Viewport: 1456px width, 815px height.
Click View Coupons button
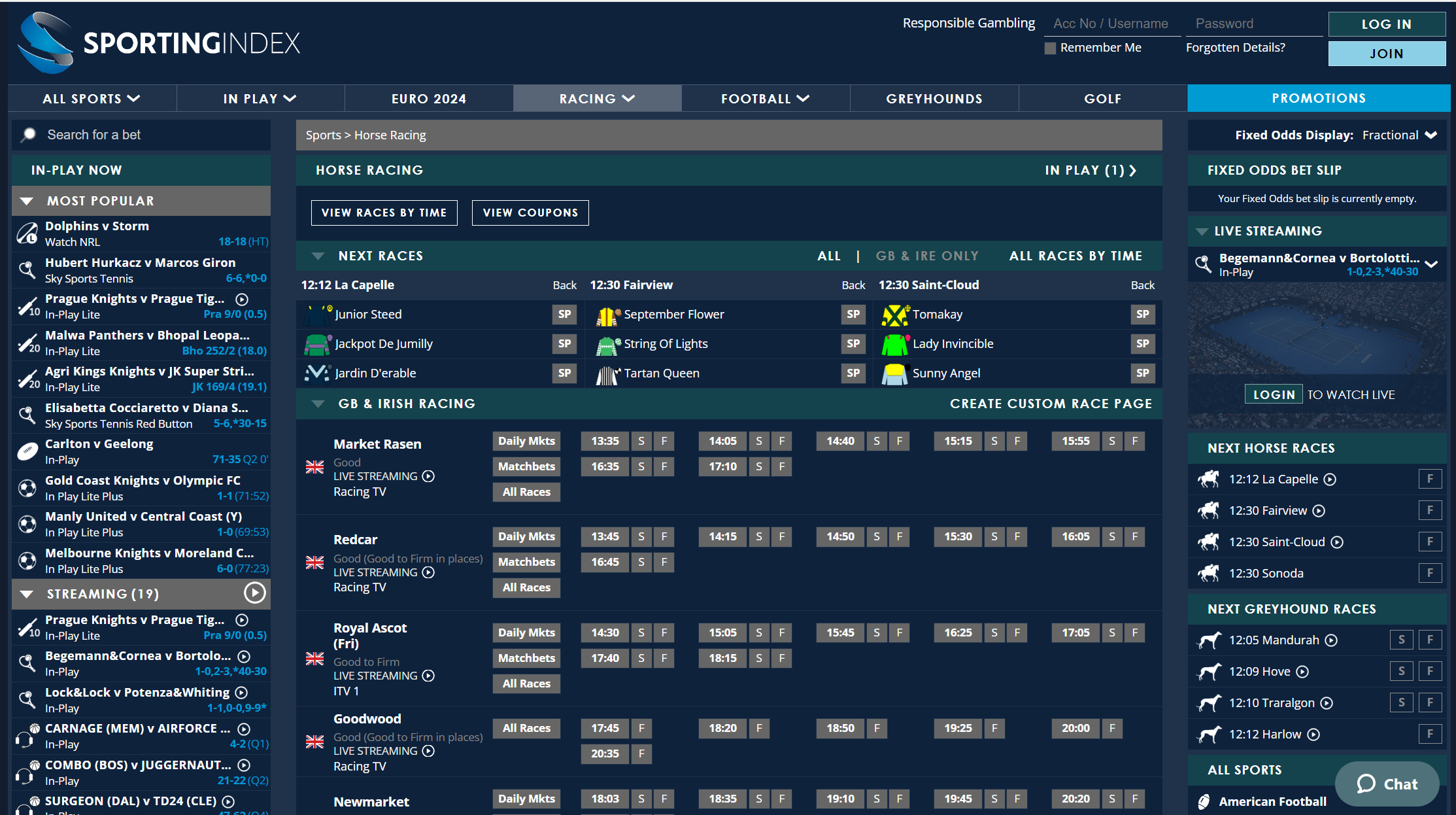[530, 213]
